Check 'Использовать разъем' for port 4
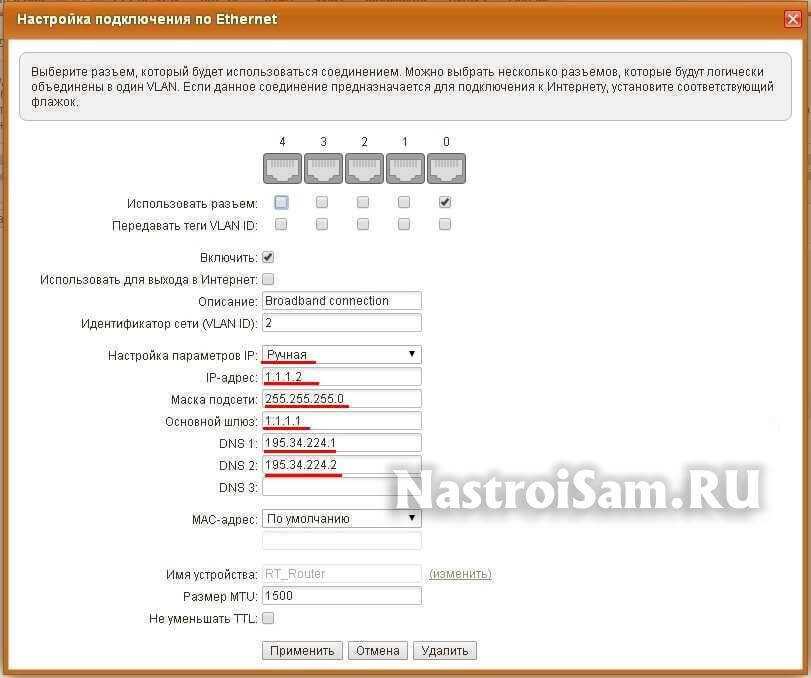The image size is (811, 678). [x=281, y=202]
